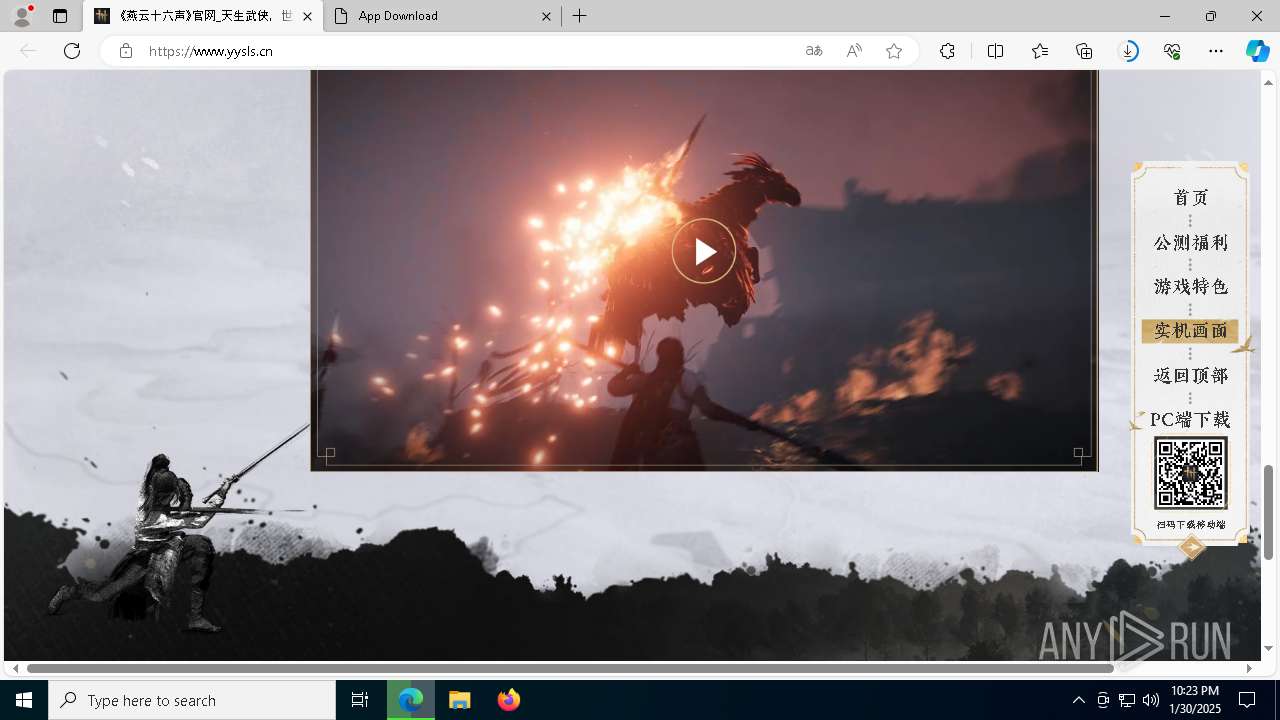Click the Back navigation arrow
This screenshot has width=1280, height=720.
(28, 51)
